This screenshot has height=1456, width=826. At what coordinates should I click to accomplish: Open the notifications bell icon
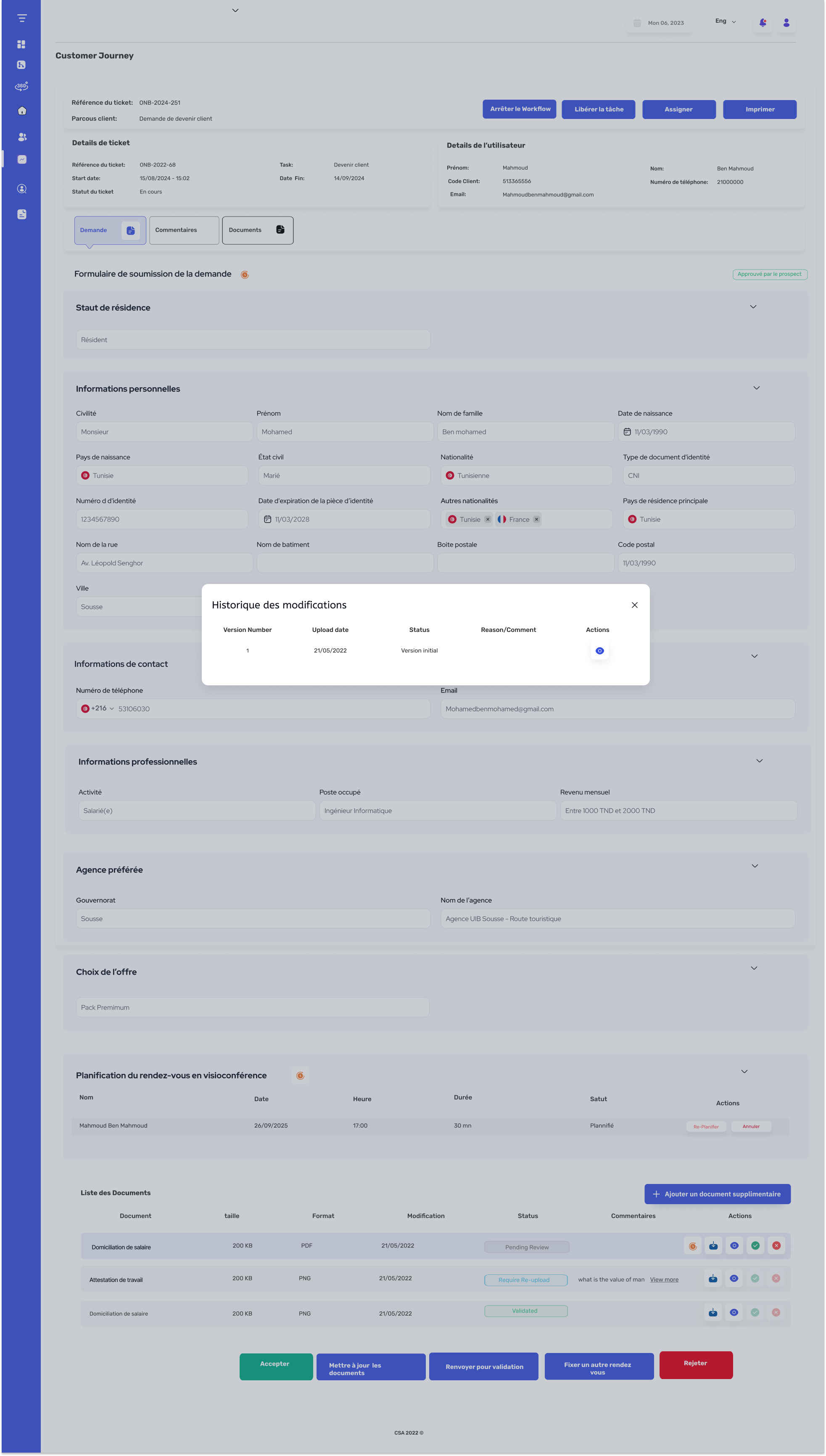click(763, 23)
